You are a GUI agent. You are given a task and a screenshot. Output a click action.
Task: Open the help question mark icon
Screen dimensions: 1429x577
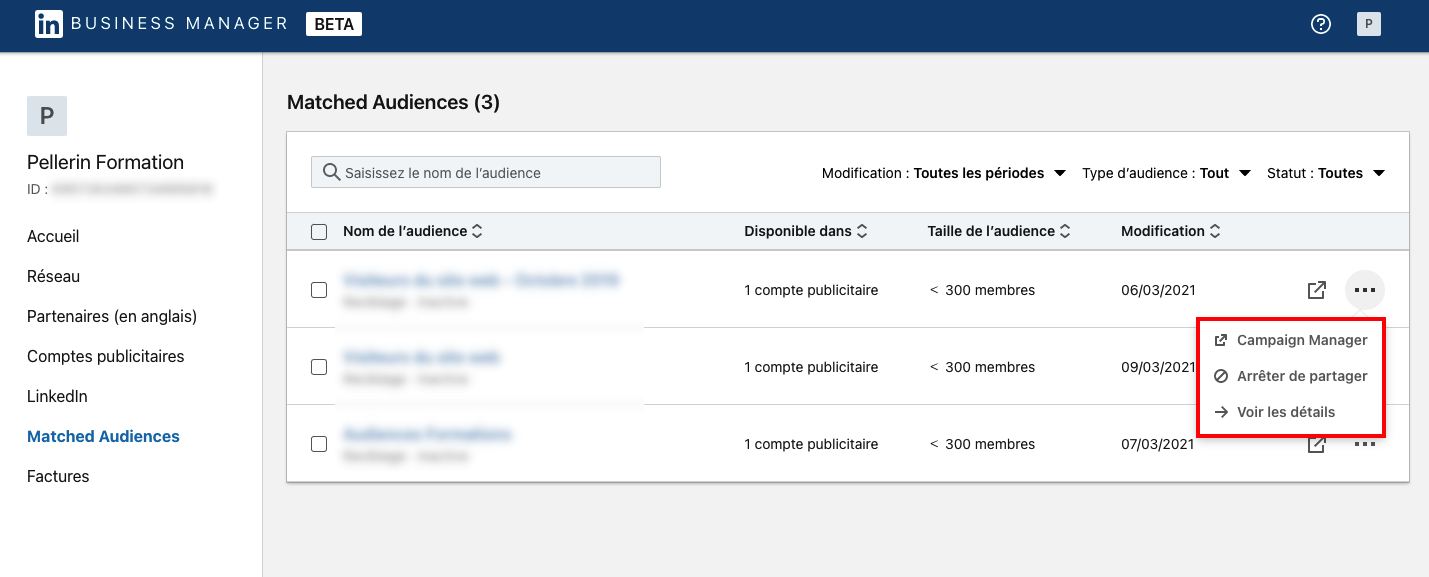(1321, 24)
